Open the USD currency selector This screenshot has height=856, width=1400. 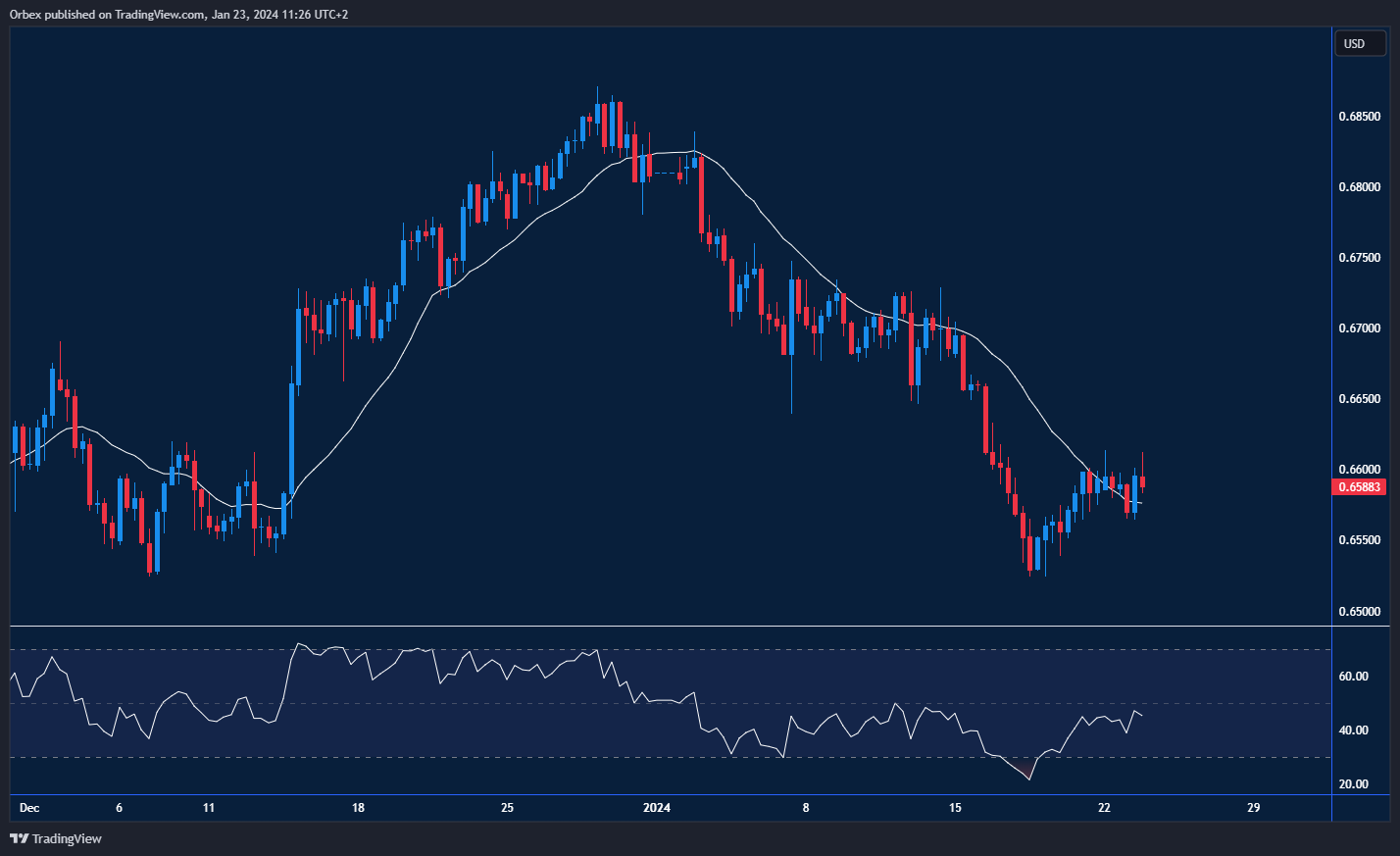(1360, 44)
